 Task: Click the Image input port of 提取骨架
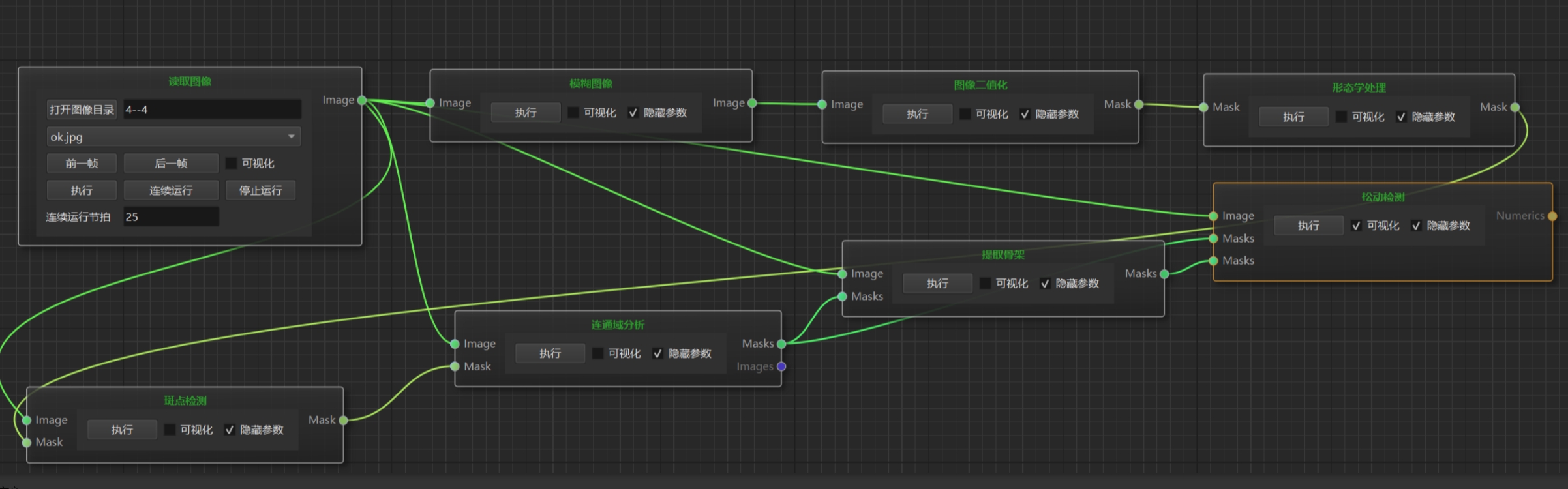tap(843, 274)
